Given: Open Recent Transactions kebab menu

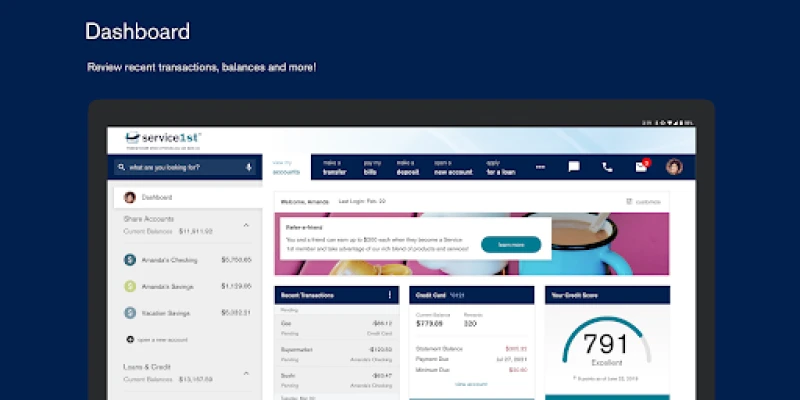Looking at the screenshot, I should point(390,295).
